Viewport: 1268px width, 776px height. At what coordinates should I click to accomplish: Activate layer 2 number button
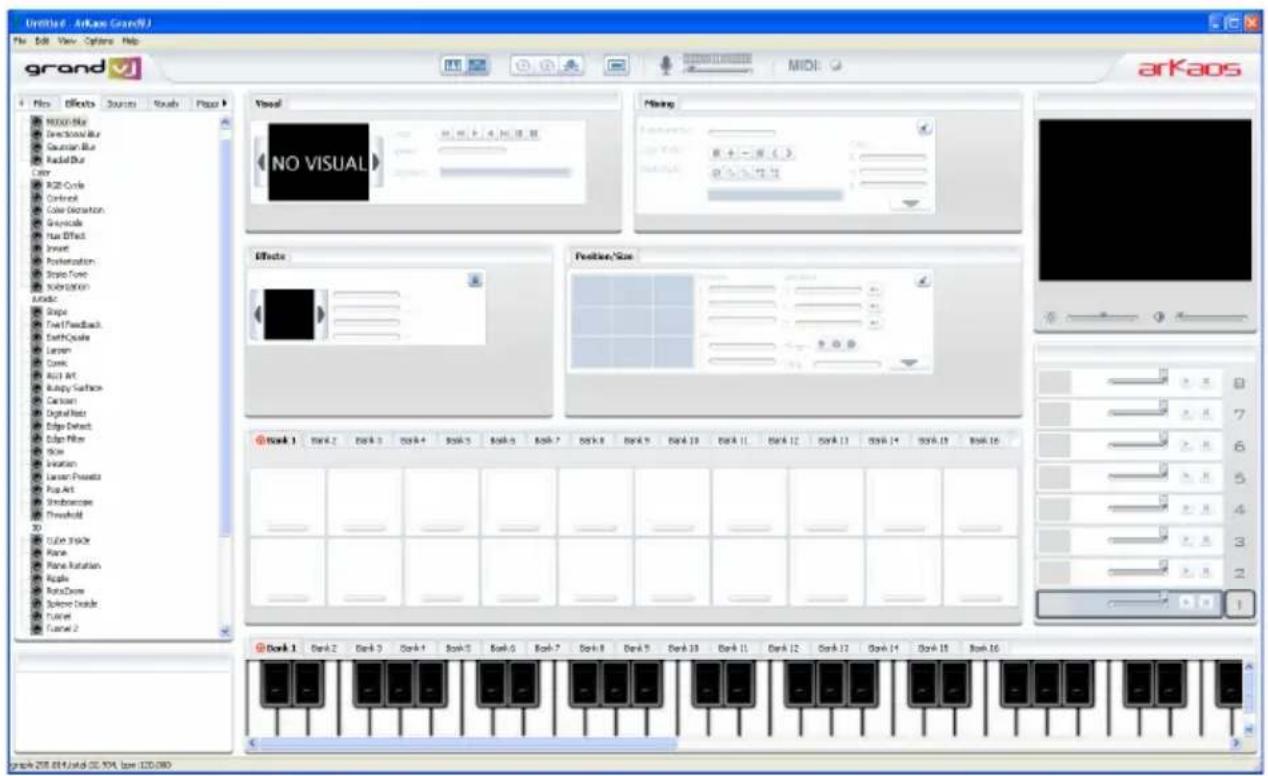tap(1238, 574)
